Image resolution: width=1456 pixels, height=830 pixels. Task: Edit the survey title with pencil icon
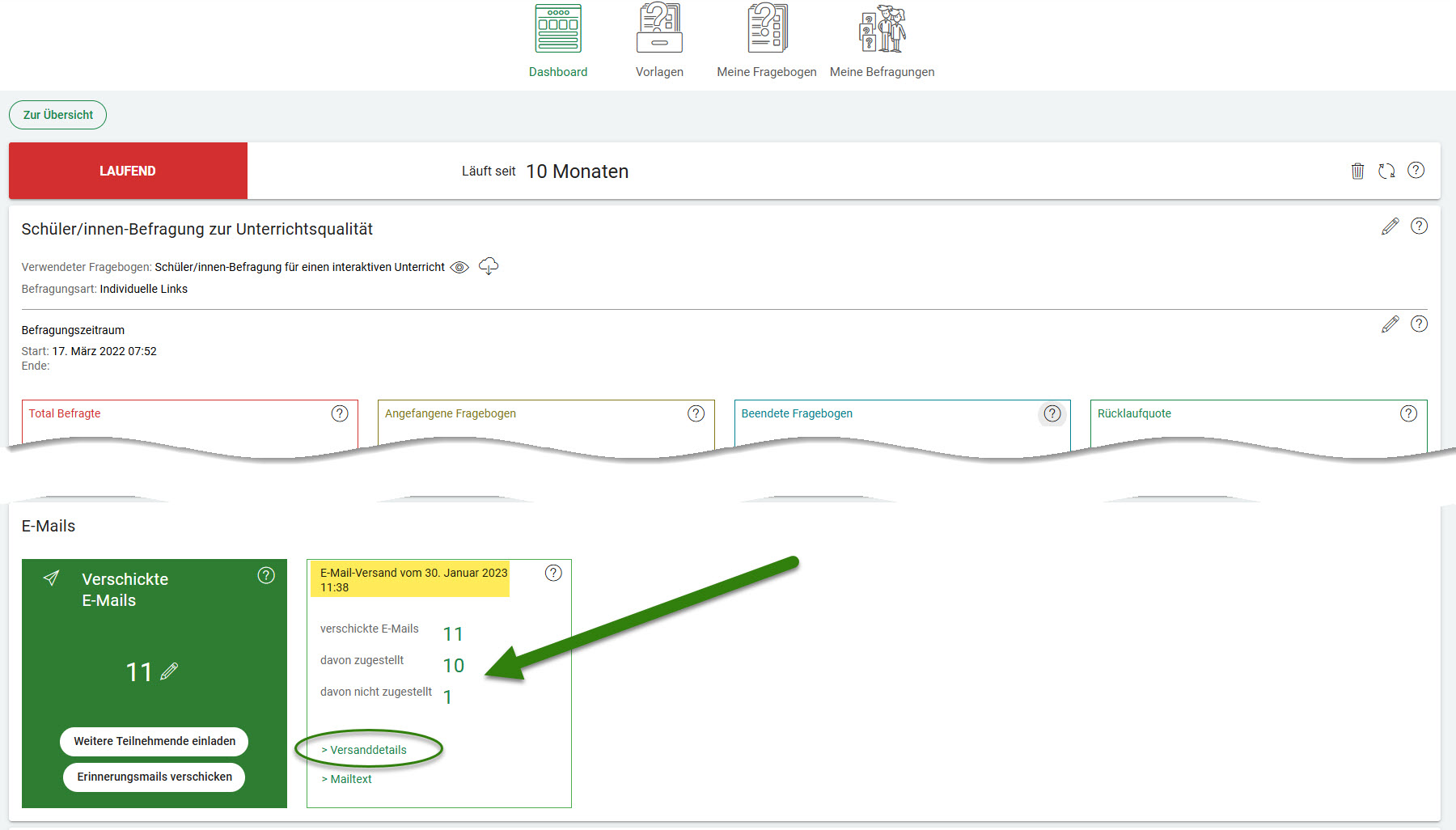point(1390,227)
